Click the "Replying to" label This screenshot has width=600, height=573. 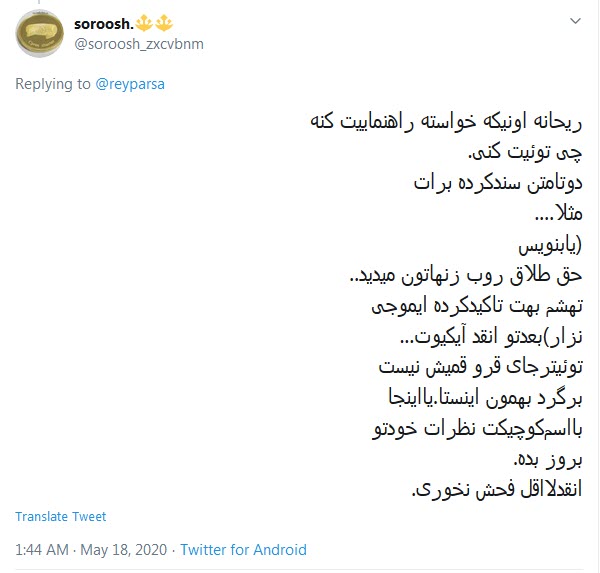(54, 84)
